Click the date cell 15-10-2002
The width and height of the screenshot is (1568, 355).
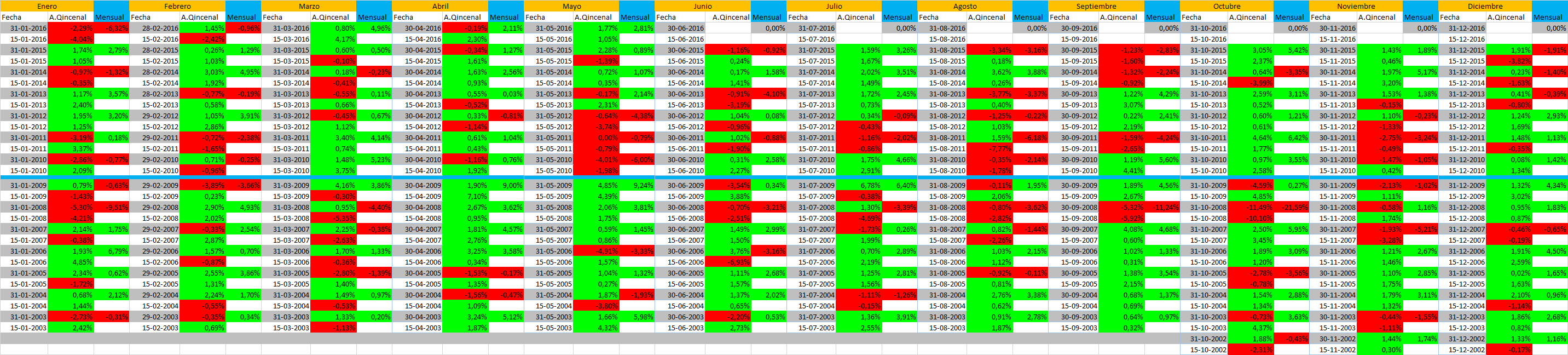click(x=1204, y=350)
